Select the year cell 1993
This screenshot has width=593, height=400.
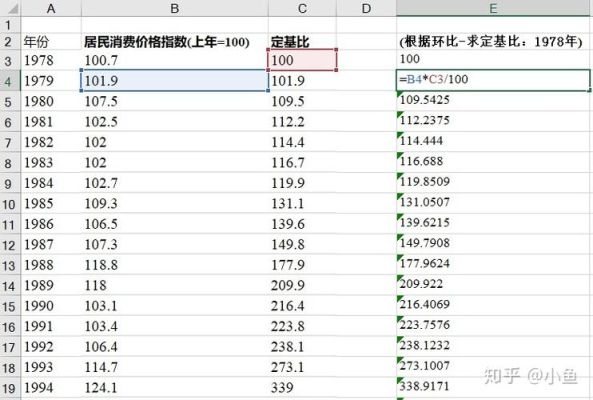pyautogui.click(x=51, y=367)
